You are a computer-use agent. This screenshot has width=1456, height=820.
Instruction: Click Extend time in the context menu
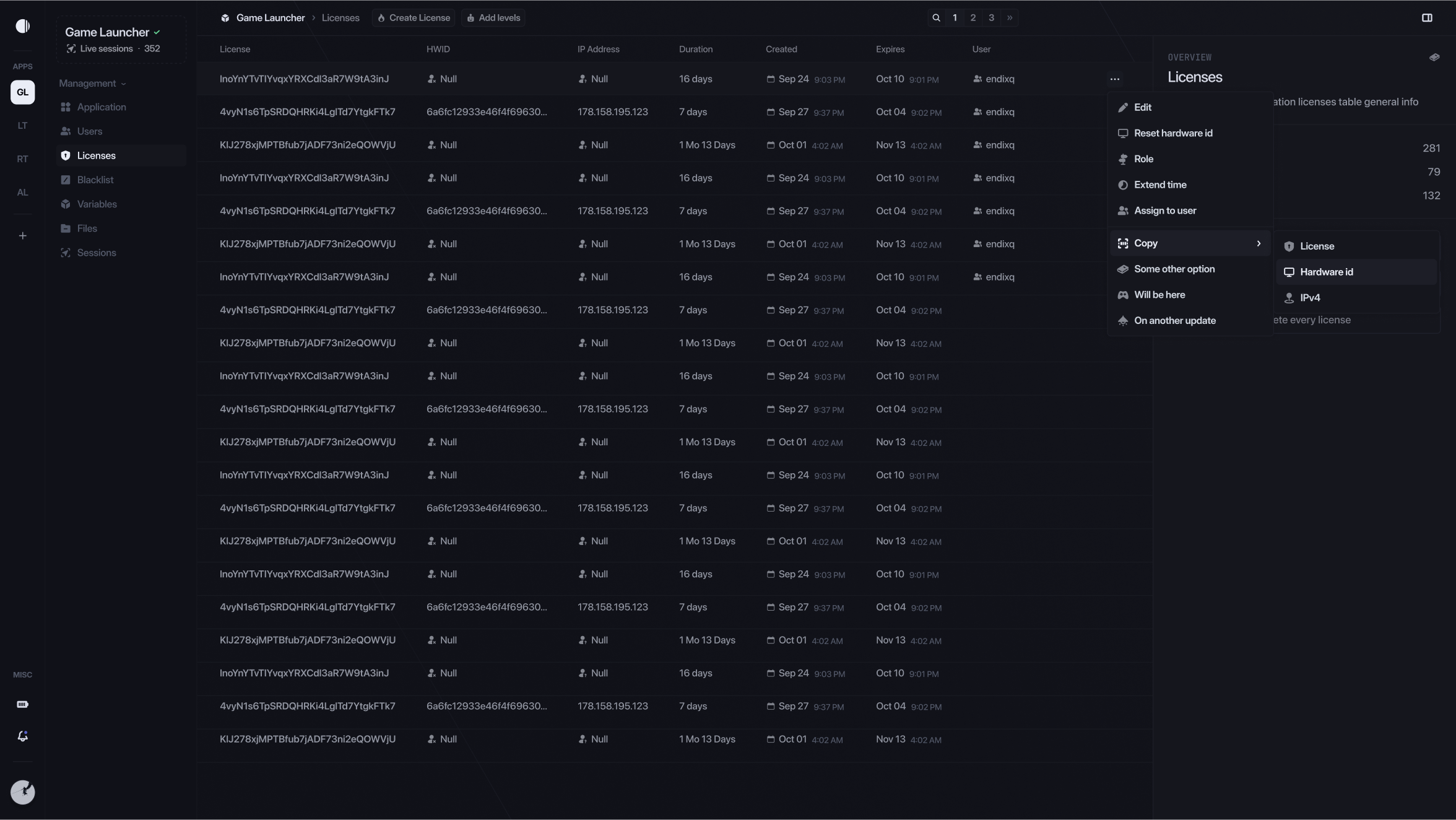1159,185
